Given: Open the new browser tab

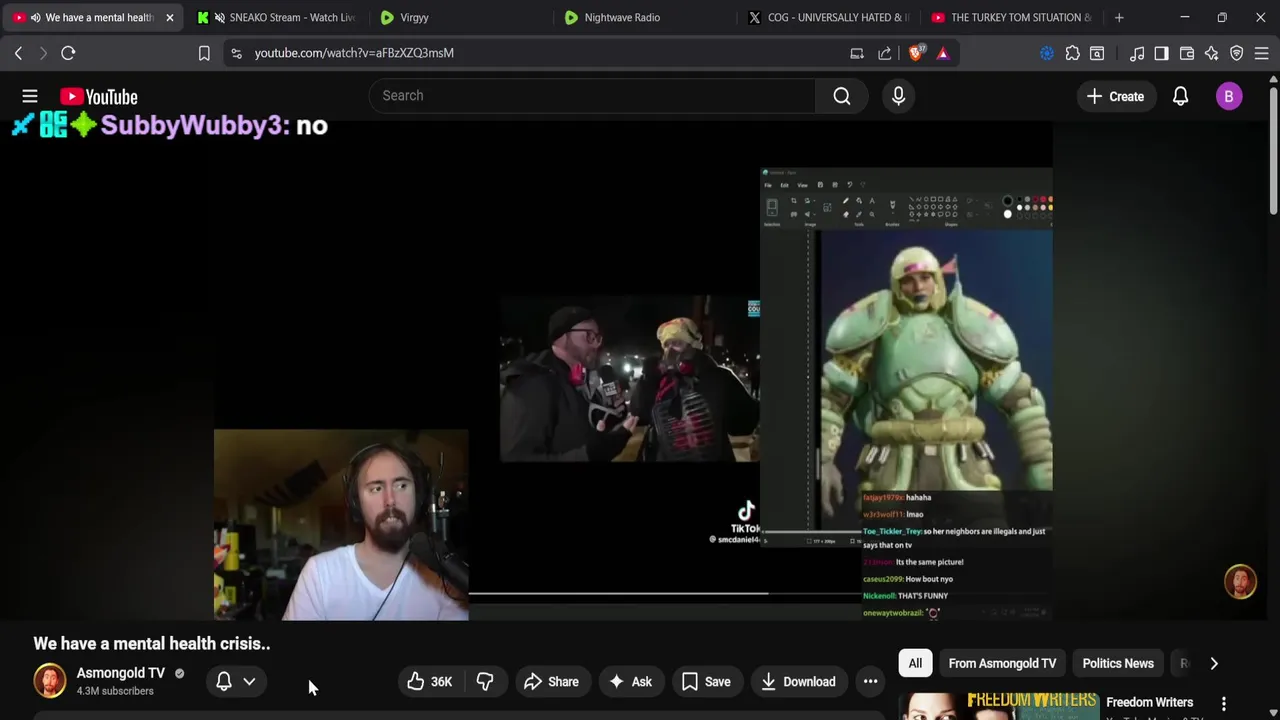Looking at the screenshot, I should pos(1119,17).
